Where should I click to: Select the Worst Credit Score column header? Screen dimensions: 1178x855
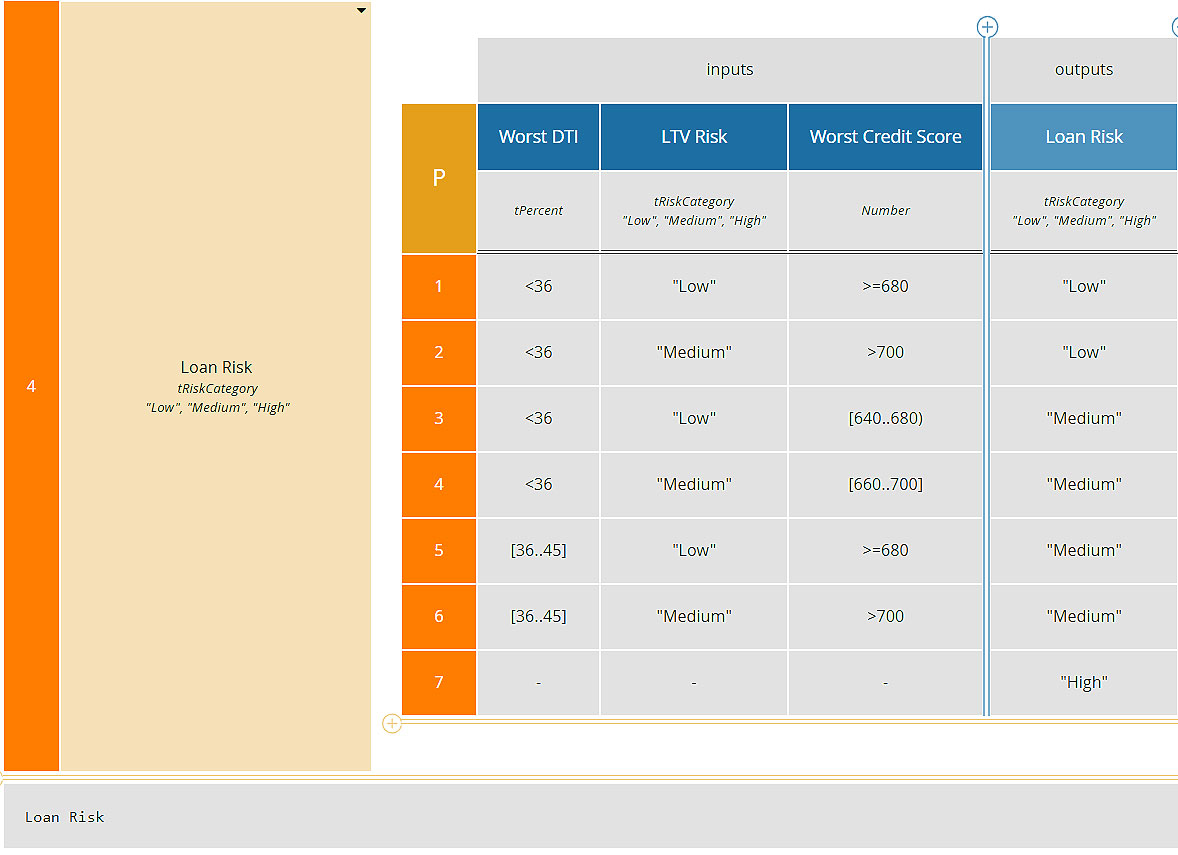pos(886,137)
